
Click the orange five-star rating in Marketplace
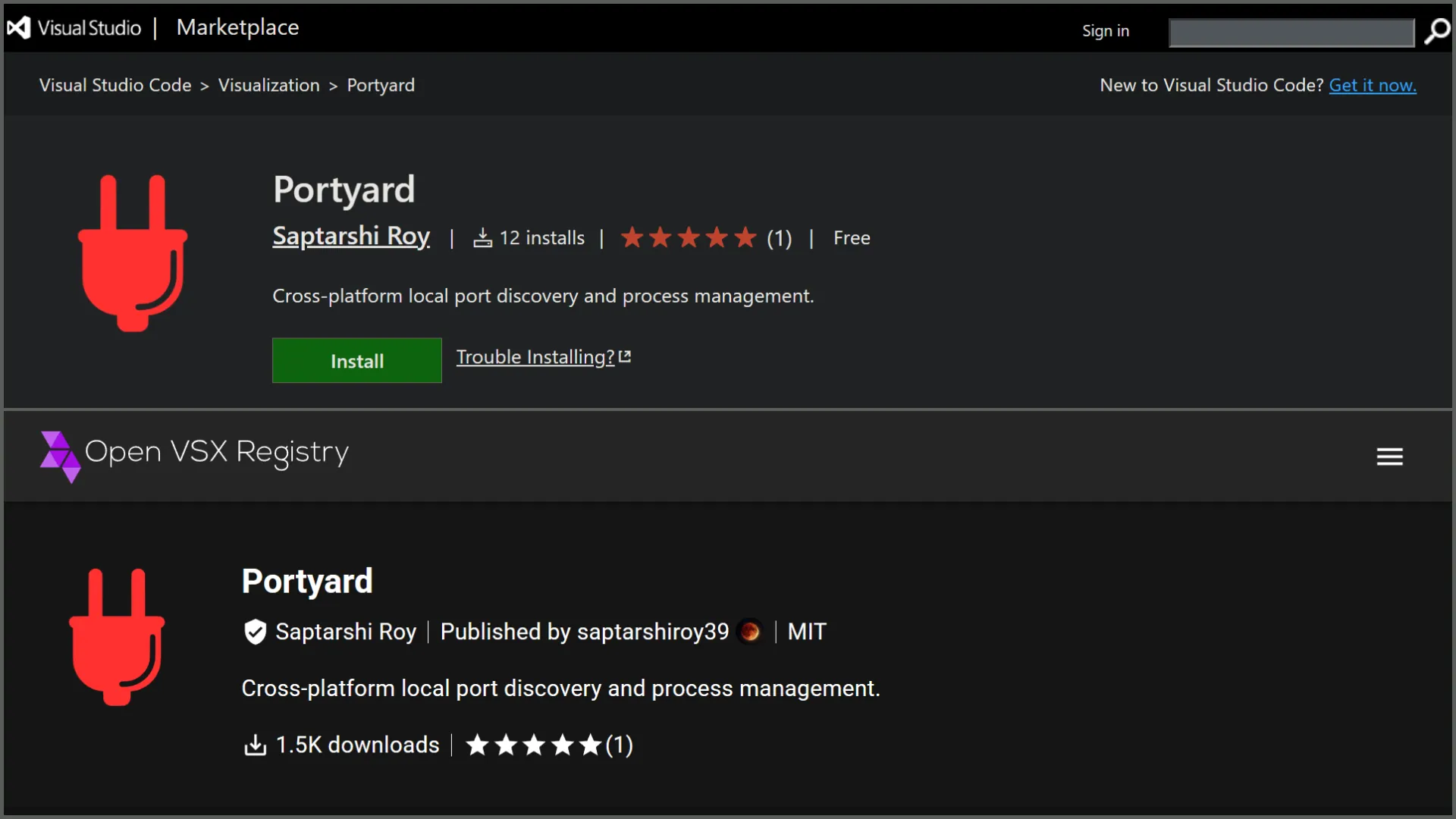[x=689, y=238]
